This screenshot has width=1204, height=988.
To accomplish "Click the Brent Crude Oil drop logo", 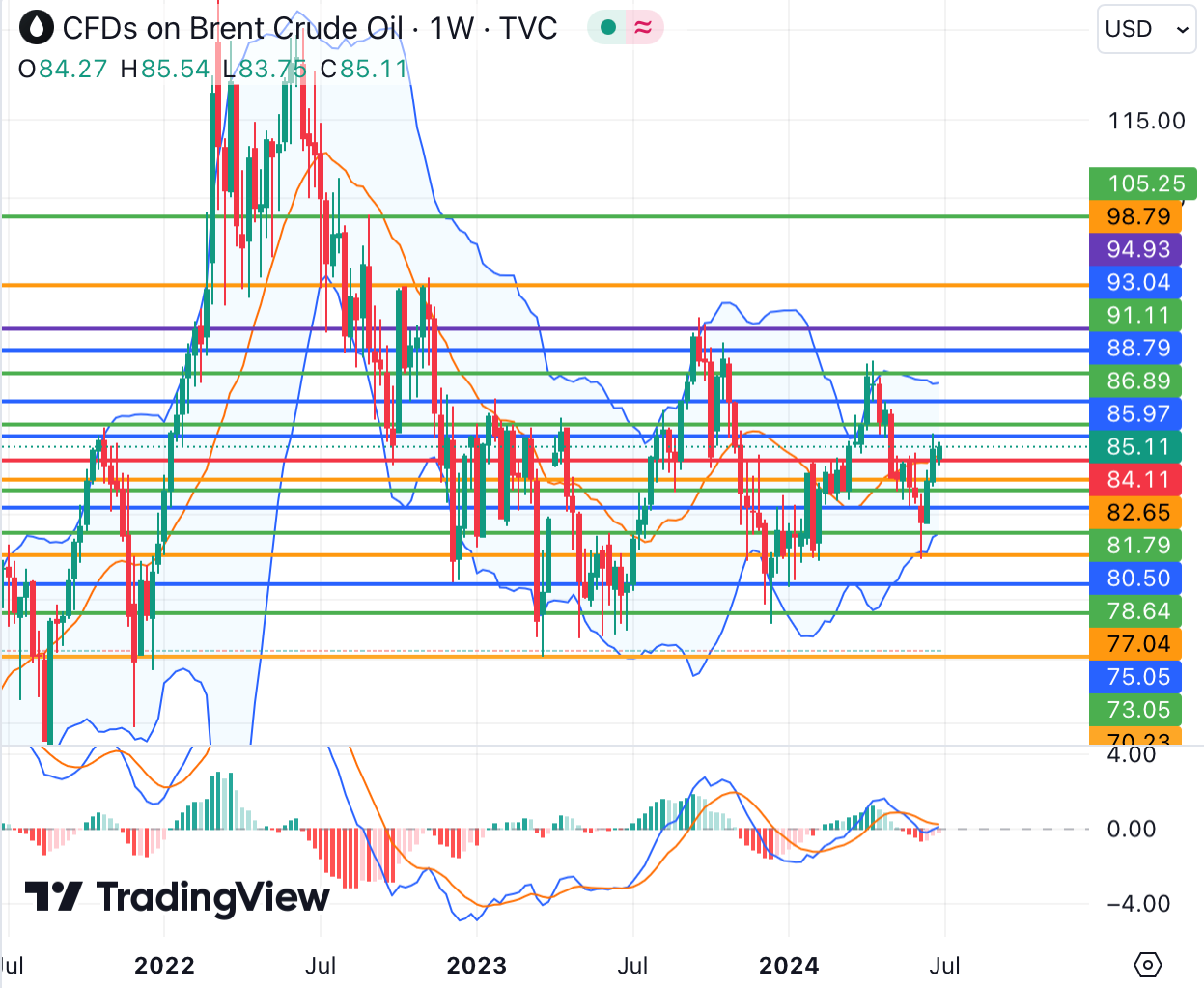I will click(37, 28).
